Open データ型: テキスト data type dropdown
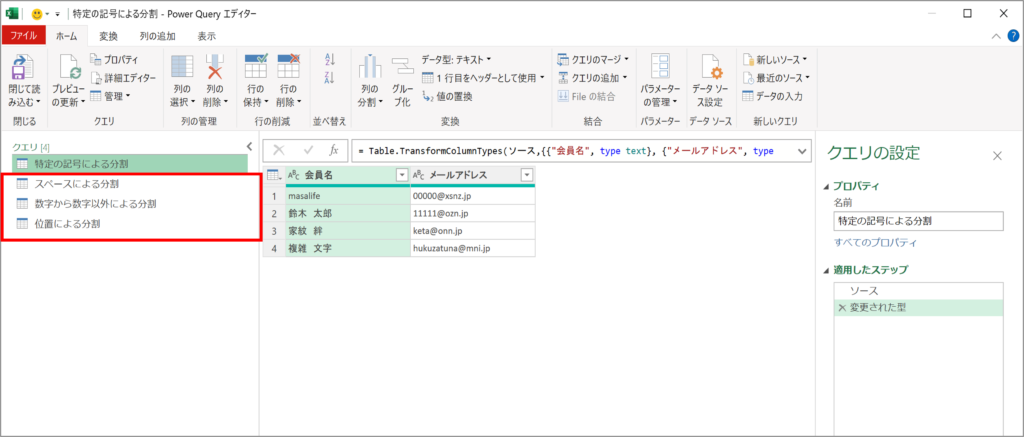This screenshot has width=1024, height=437. 456,59
